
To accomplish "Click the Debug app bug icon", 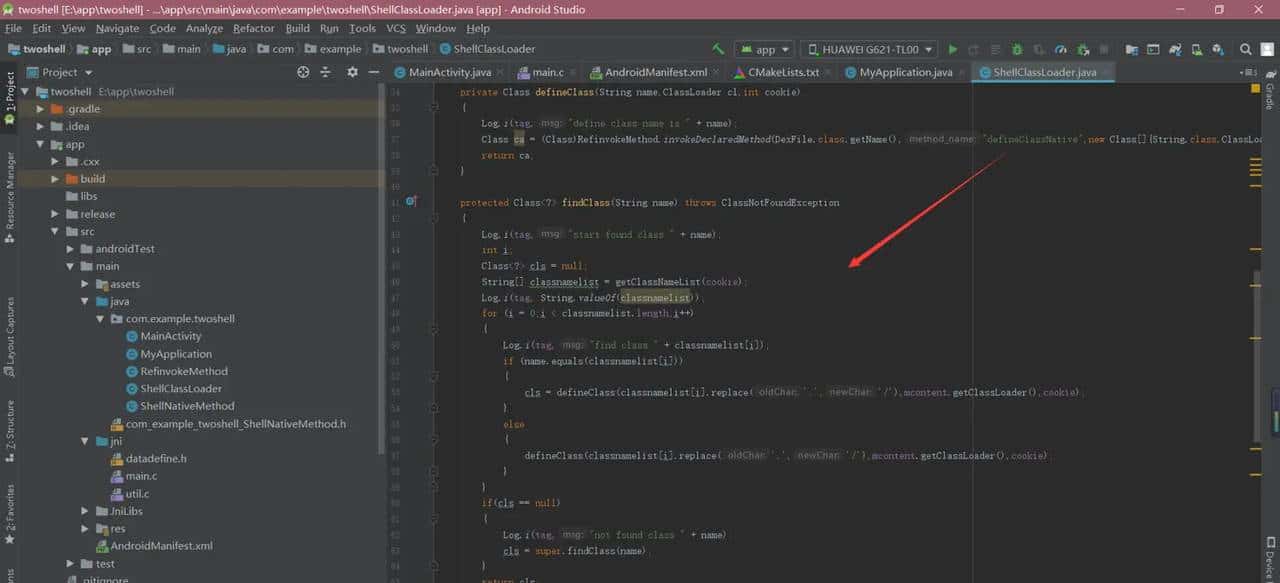I will click(x=1017, y=49).
